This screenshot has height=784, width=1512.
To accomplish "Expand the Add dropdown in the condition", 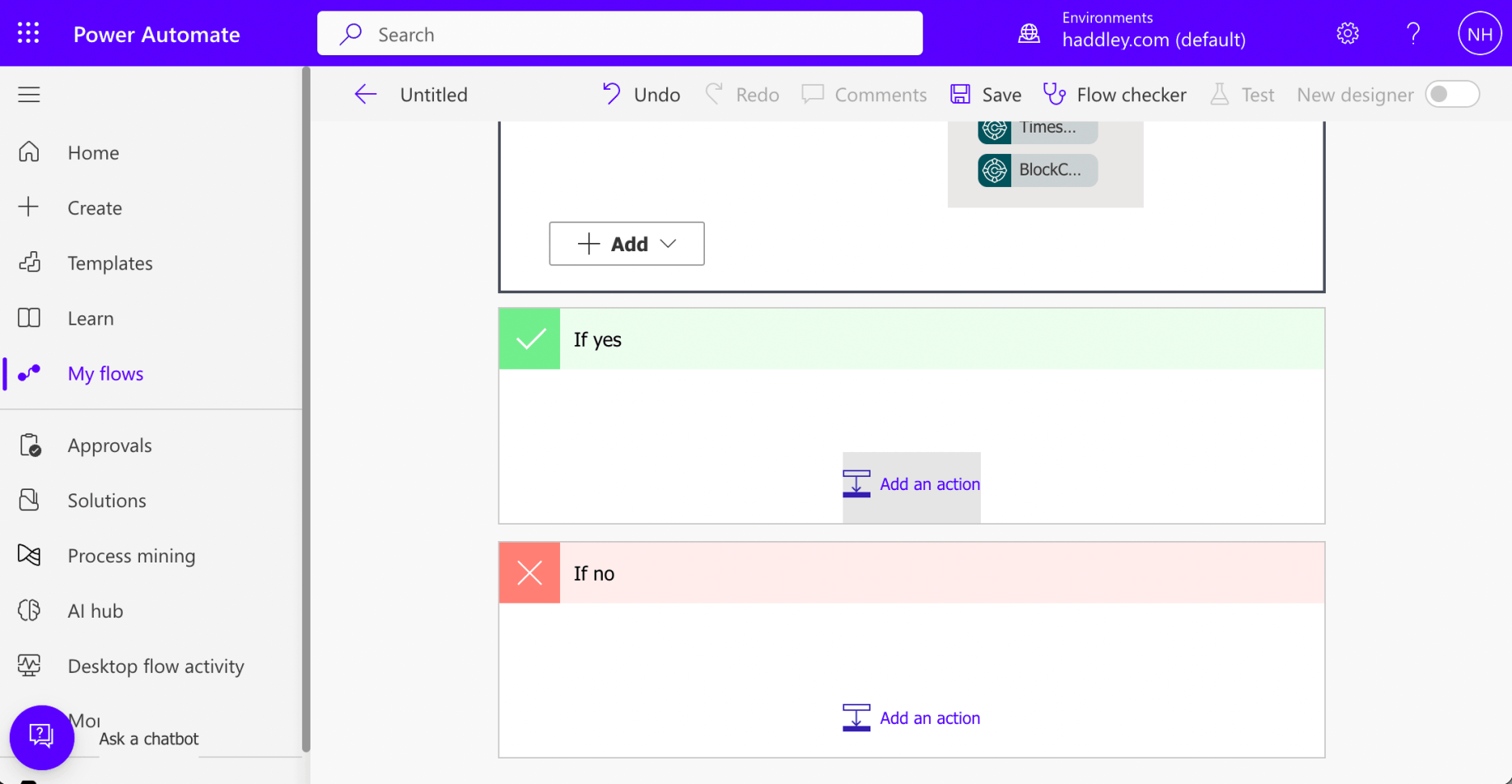I will click(x=627, y=244).
